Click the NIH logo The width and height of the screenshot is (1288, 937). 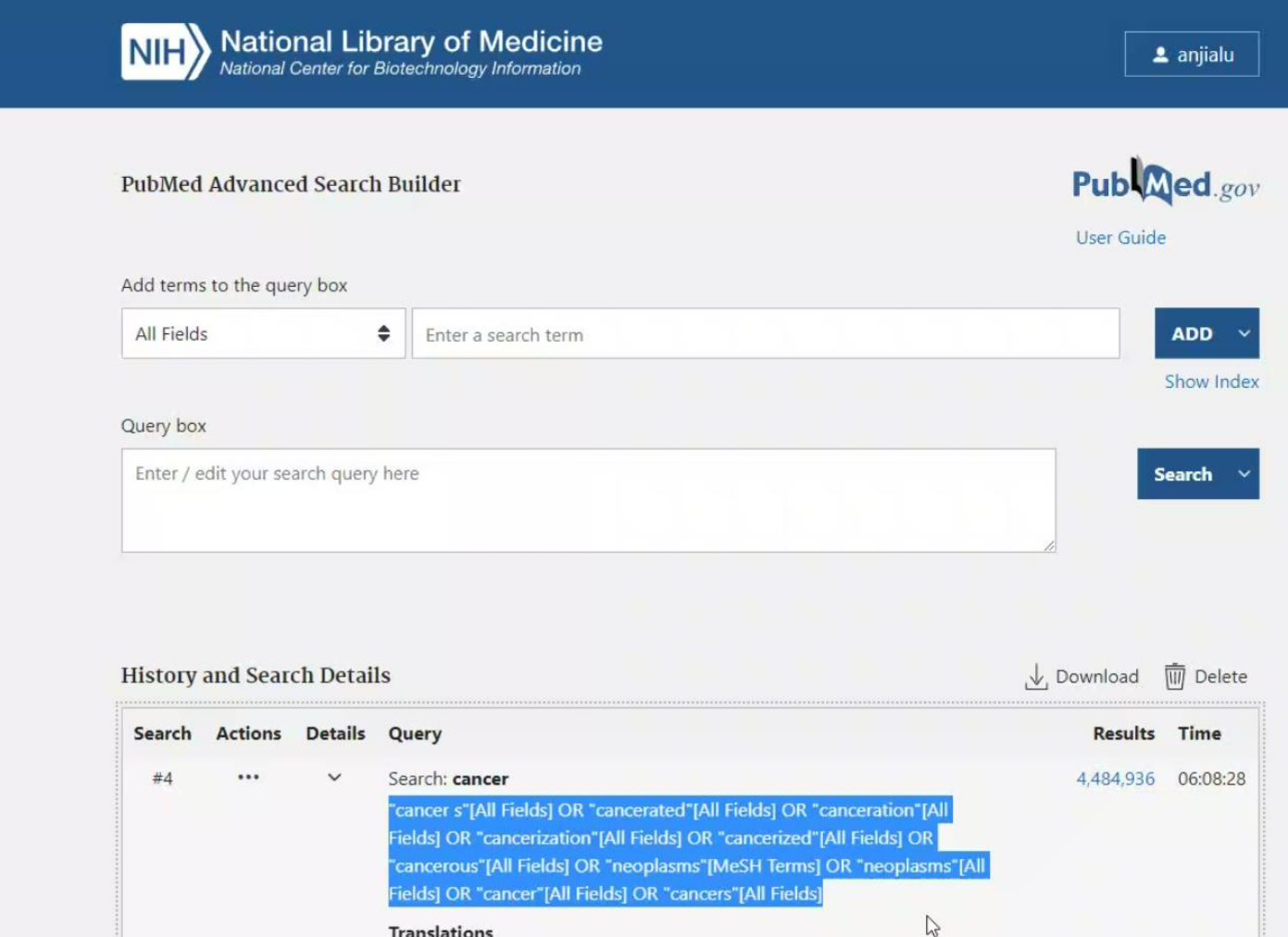coord(166,52)
